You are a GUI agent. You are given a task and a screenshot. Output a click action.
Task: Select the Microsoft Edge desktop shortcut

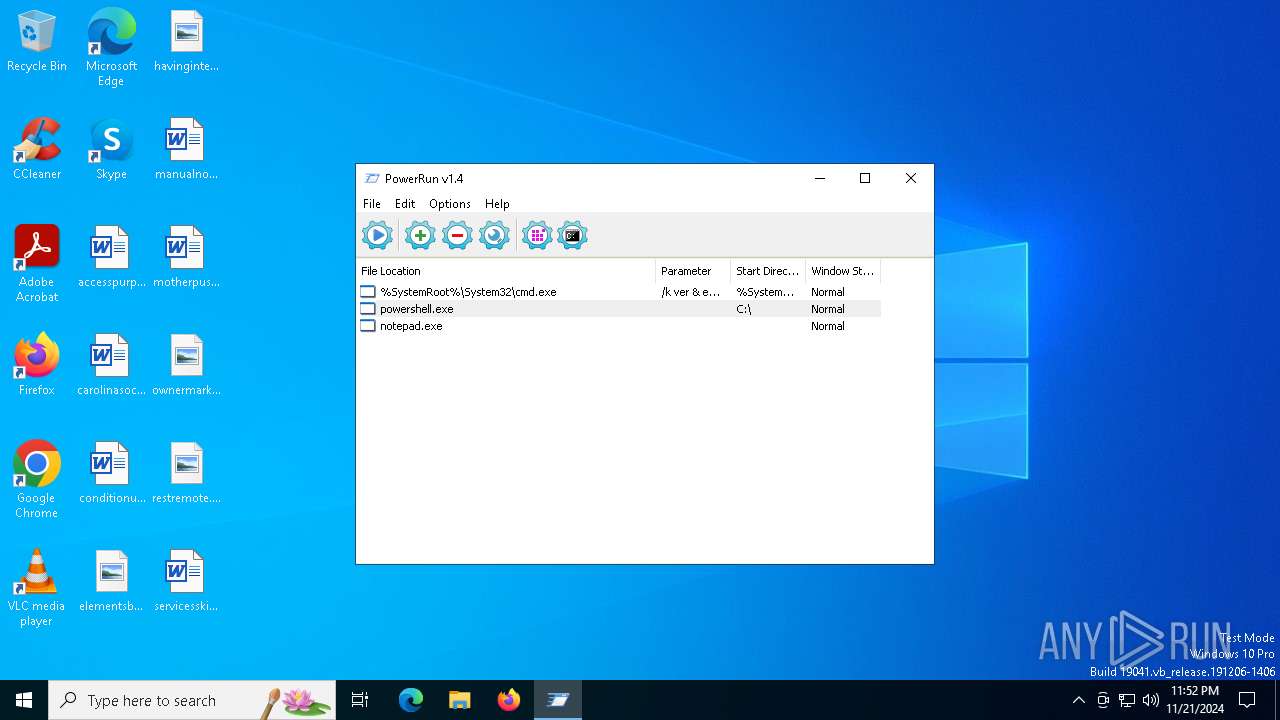tap(111, 48)
